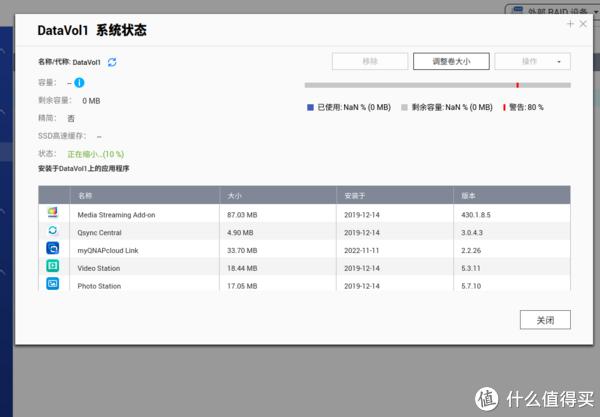Viewport: 600px width, 417px height.
Task: Click version 5.3.11 cell
Action: pyautogui.click(x=471, y=268)
